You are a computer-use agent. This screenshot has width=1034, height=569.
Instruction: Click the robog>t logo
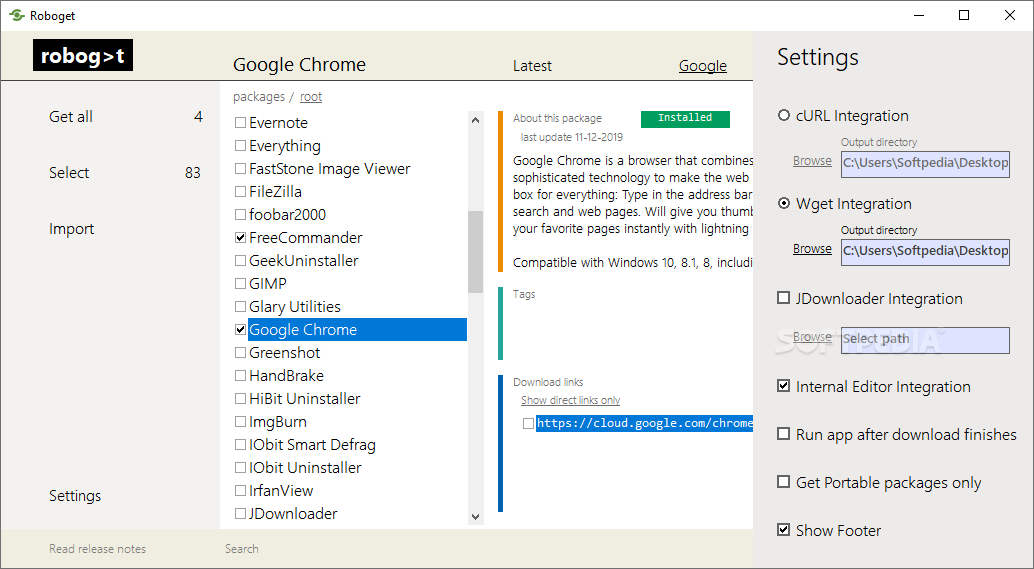coord(83,55)
